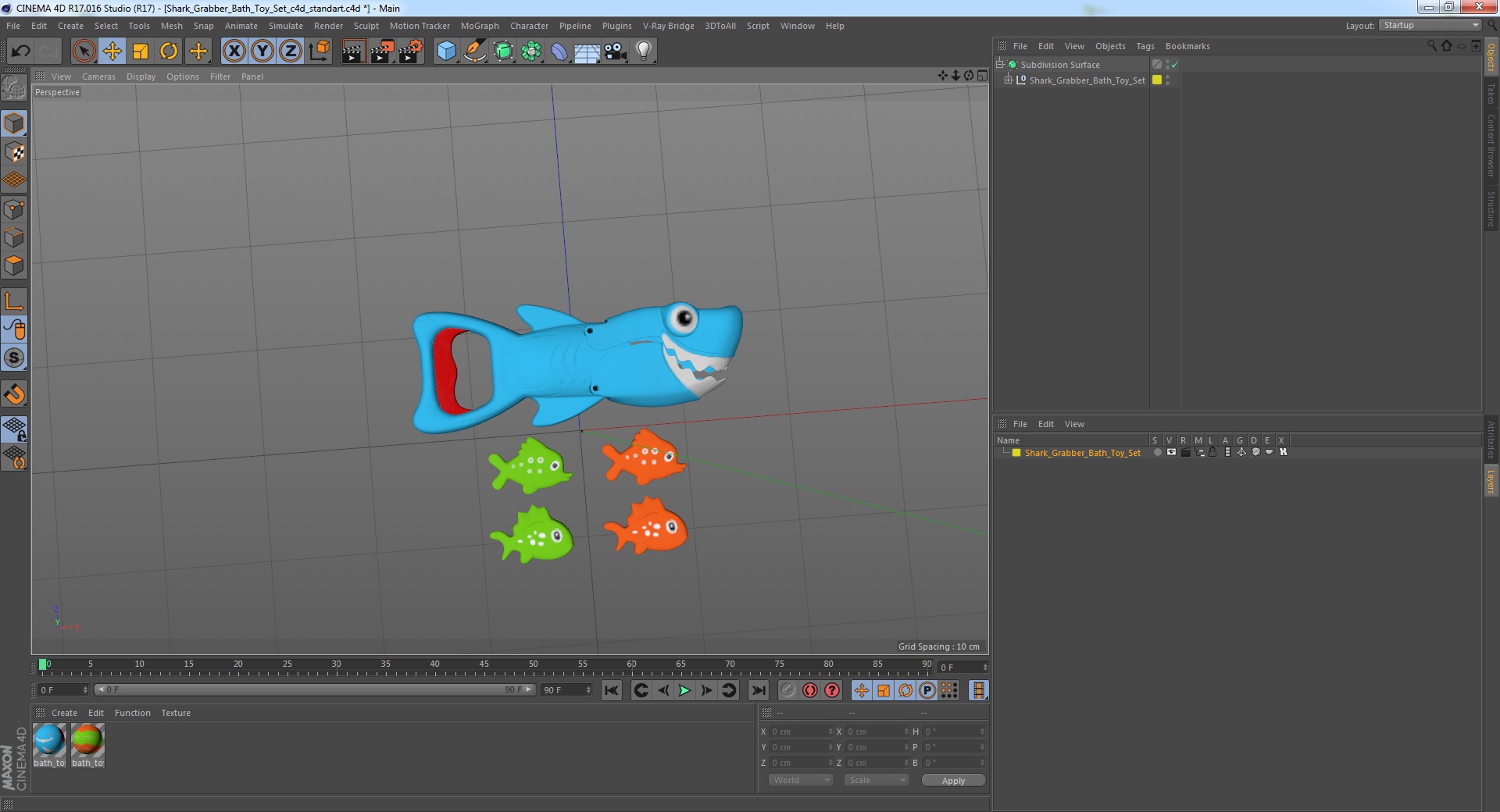Switch to Edges mode
The image size is (1500, 812).
[15, 237]
